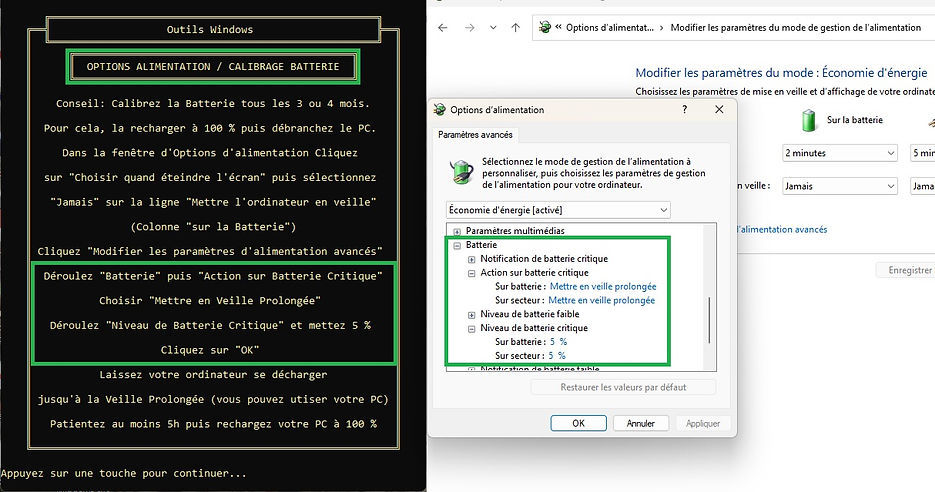Click breadcrumb Modifier les paramètres du mode
Viewport: 935px width, 492px height.
pyautogui.click(x=795, y=27)
